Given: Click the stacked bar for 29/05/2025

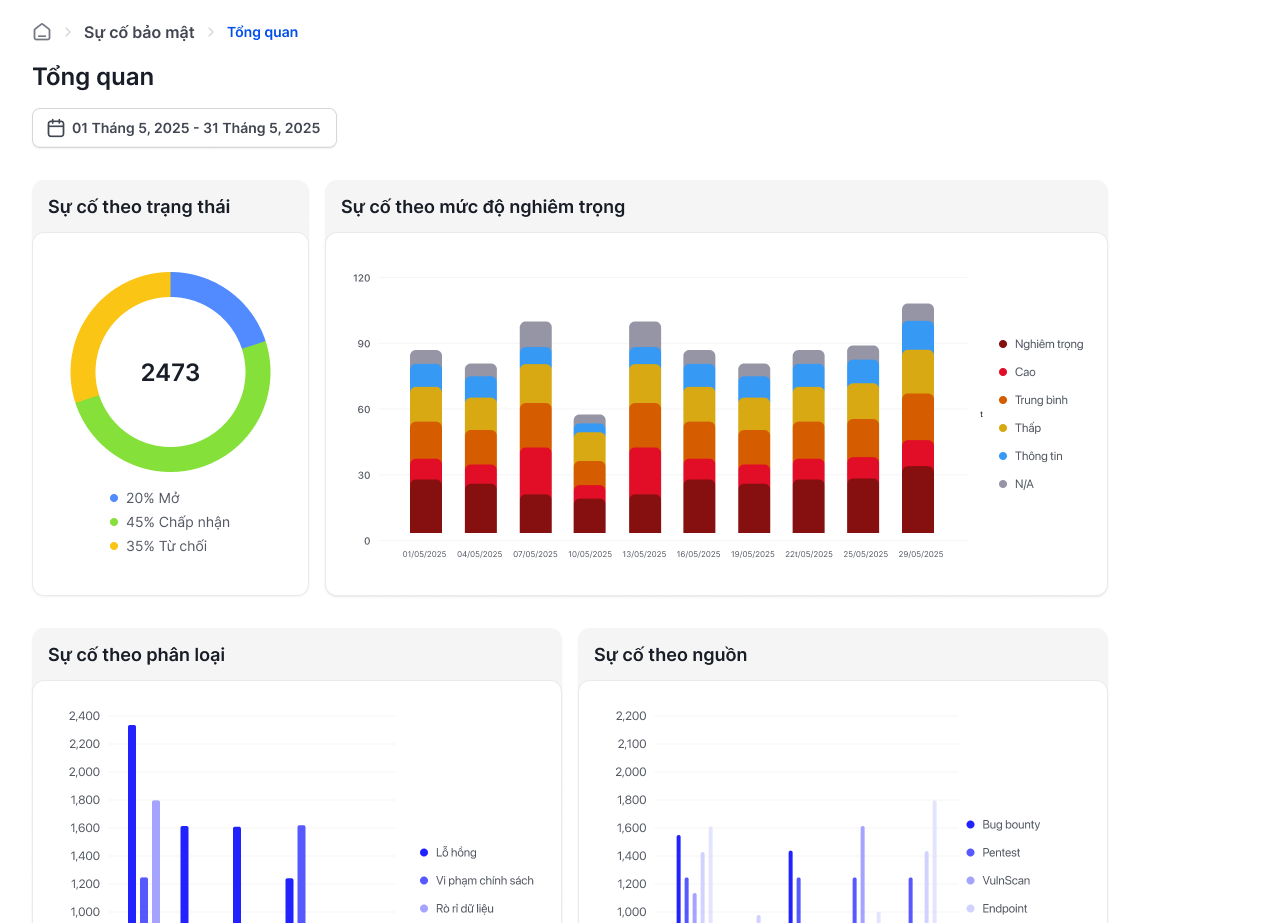Looking at the screenshot, I should pyautogui.click(x=918, y=418).
